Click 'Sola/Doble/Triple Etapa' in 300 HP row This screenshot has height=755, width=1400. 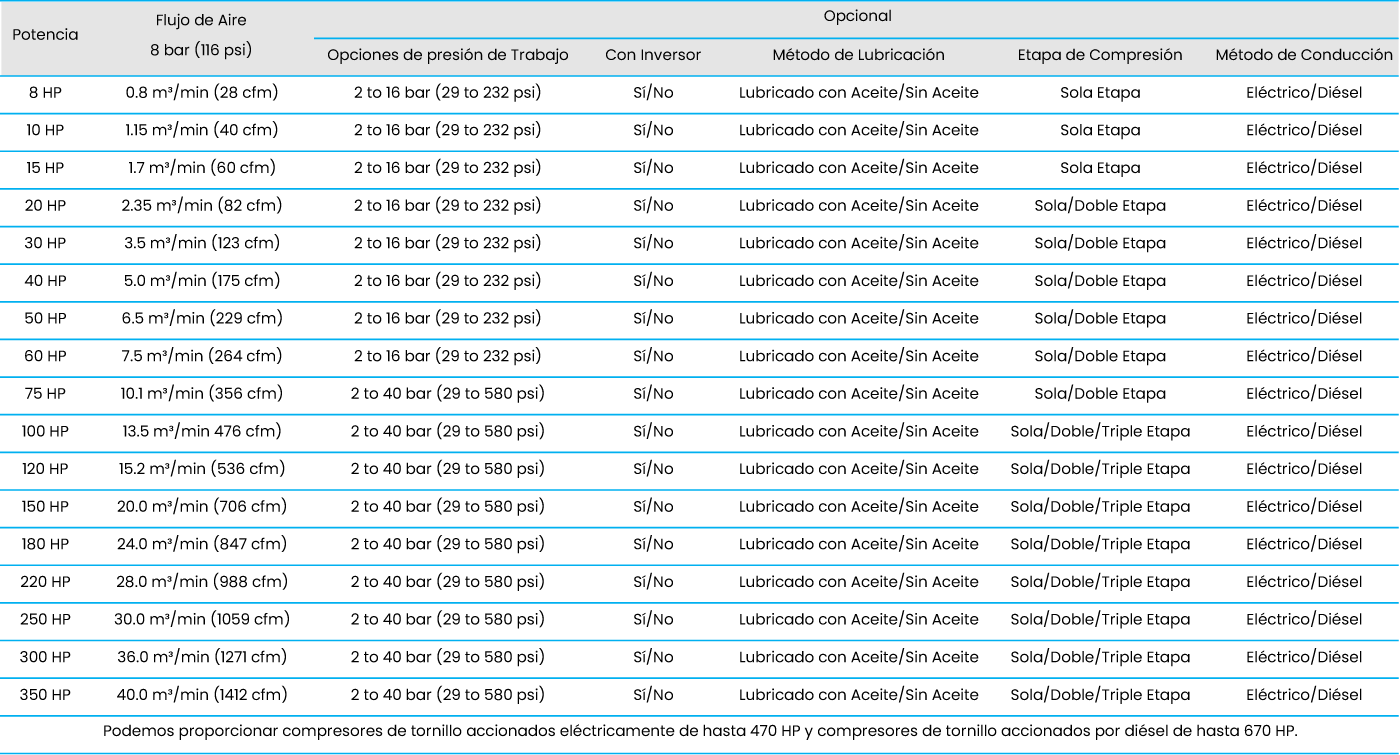1100,657
